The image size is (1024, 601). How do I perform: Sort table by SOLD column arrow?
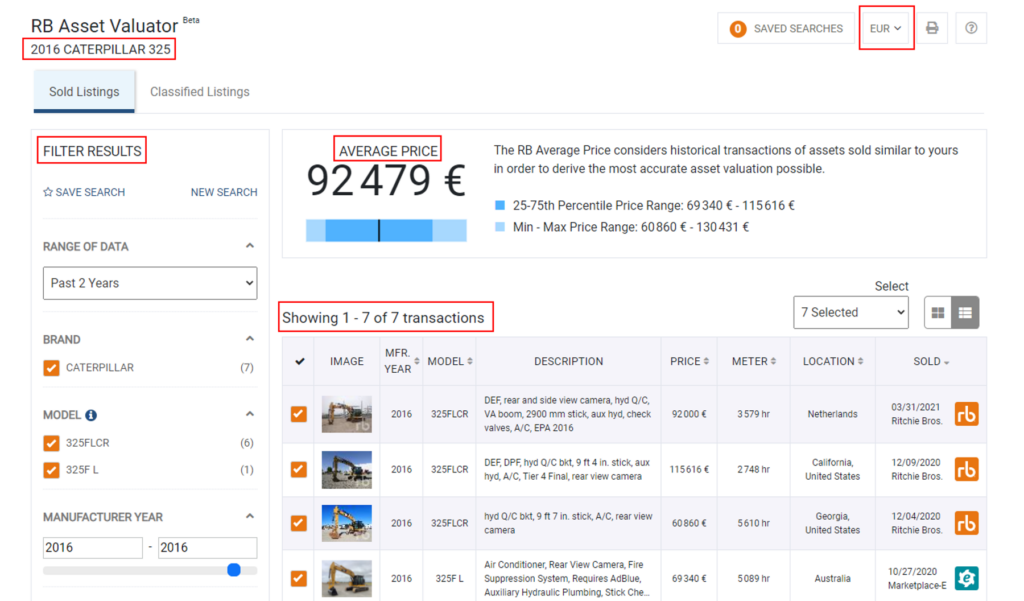(946, 363)
